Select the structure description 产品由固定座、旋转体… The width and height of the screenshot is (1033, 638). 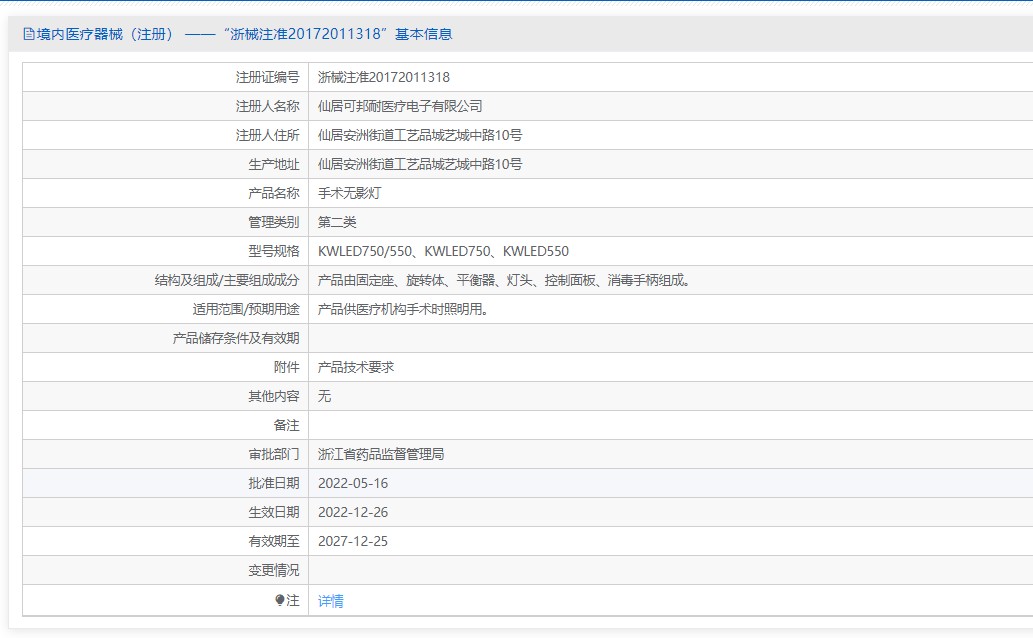pyautogui.click(x=504, y=280)
